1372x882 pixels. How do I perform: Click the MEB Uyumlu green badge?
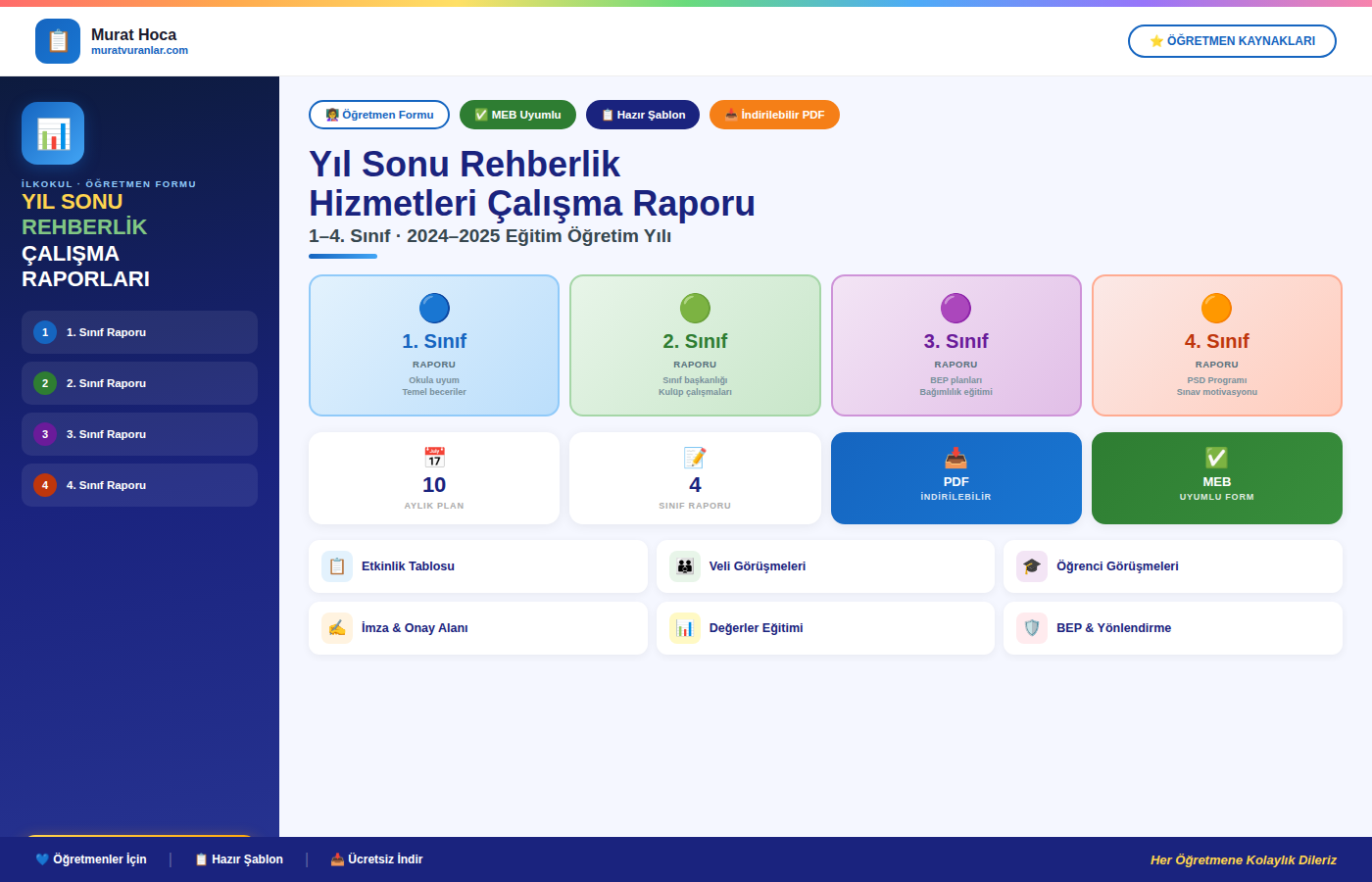coord(517,115)
